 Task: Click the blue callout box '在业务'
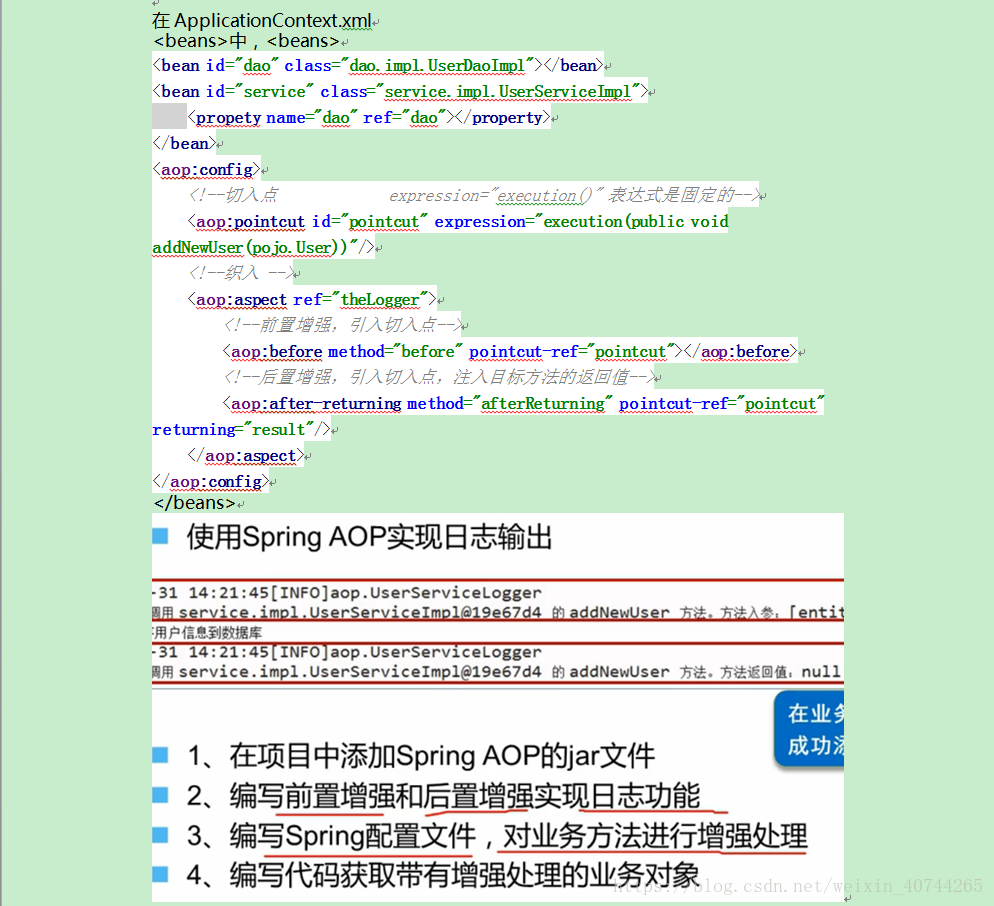pyautogui.click(x=809, y=729)
